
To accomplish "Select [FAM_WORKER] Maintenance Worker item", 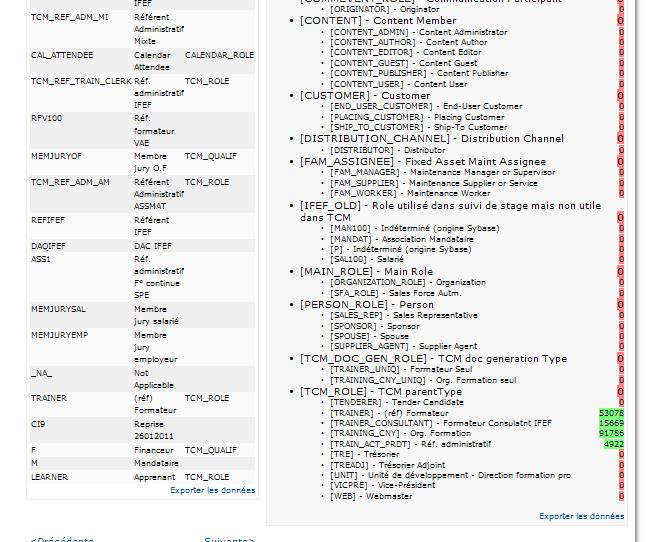I will tap(410, 194).
